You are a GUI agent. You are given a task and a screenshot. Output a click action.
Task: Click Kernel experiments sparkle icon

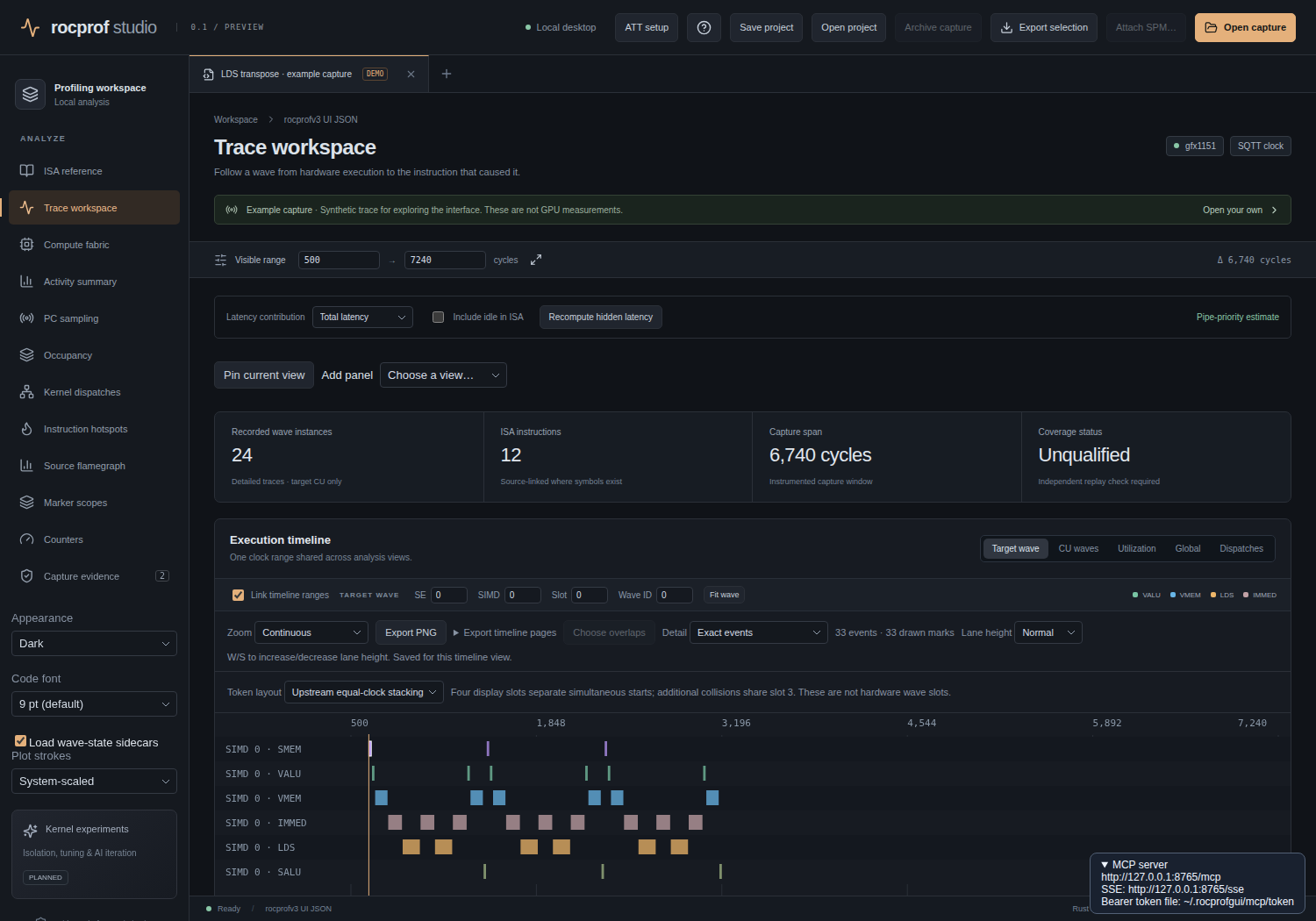(x=31, y=830)
